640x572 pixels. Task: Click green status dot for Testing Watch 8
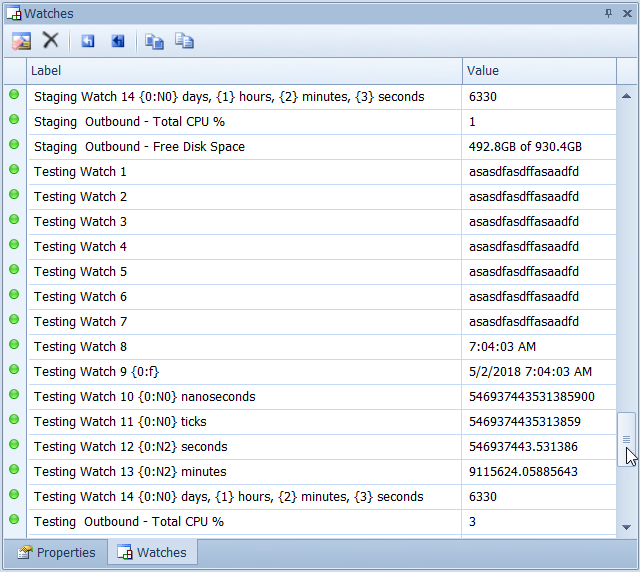(x=14, y=345)
